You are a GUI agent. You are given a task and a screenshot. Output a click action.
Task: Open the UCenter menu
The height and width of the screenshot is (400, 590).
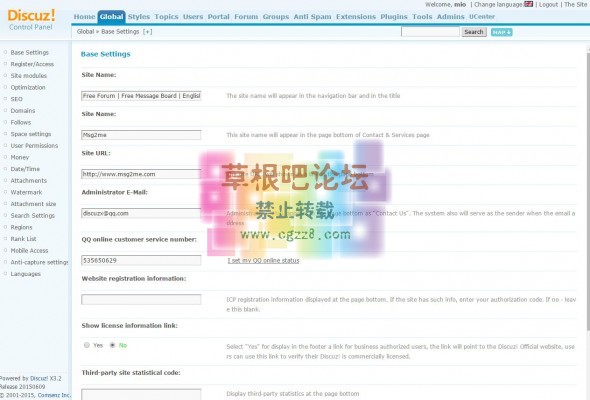point(482,17)
